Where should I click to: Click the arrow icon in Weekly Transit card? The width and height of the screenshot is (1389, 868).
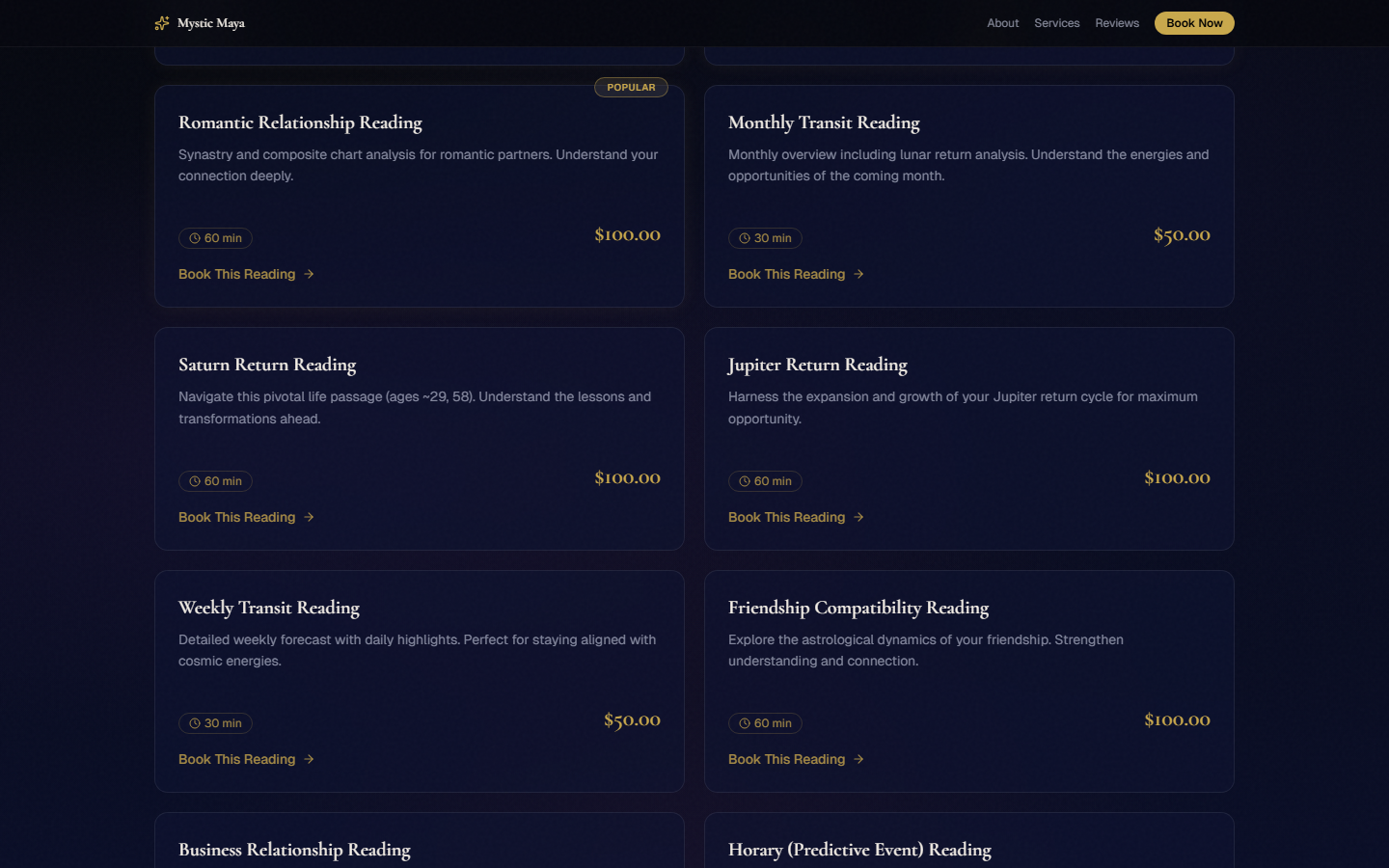coord(309,760)
